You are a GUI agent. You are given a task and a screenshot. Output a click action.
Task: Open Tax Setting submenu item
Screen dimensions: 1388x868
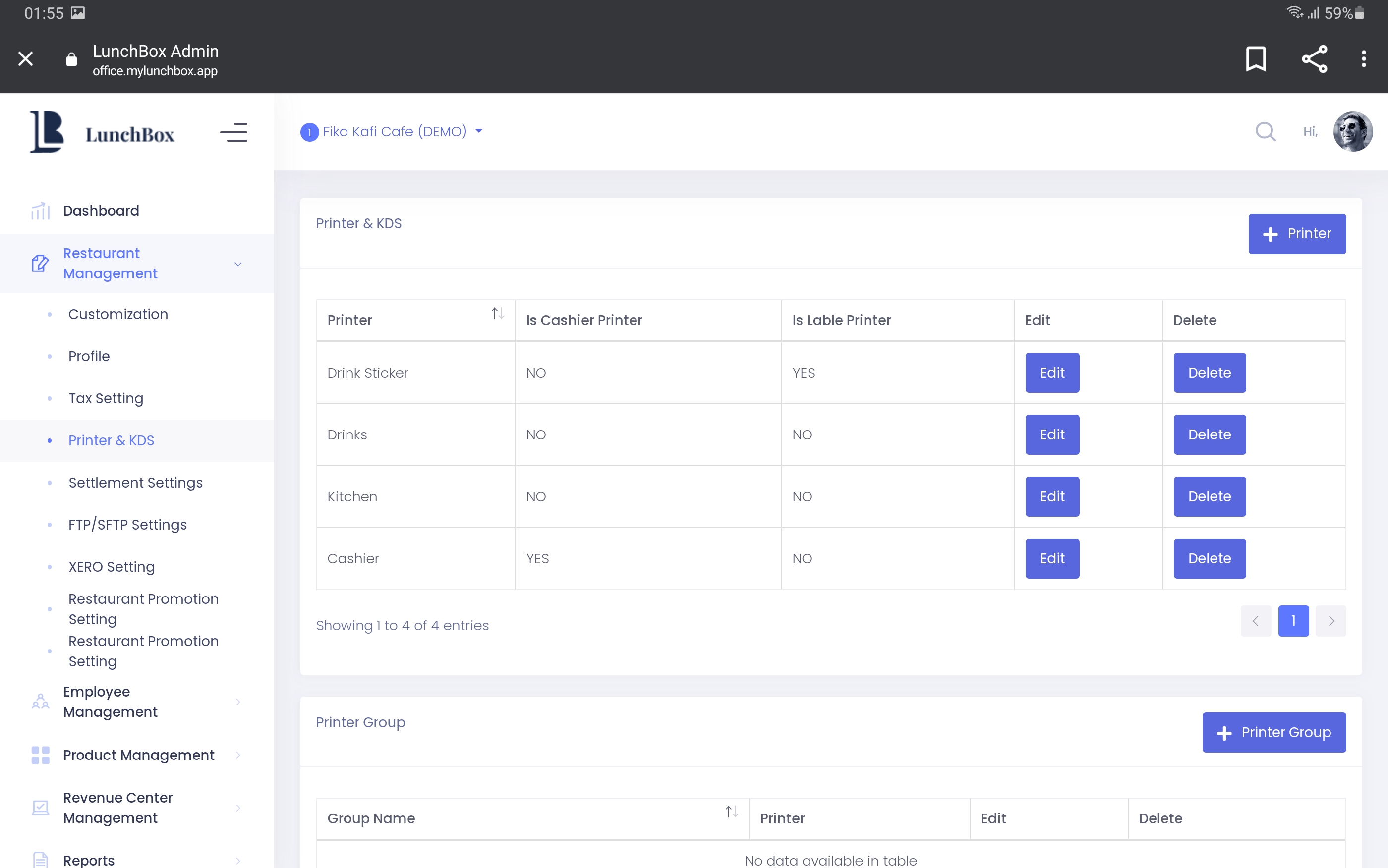[106, 398]
